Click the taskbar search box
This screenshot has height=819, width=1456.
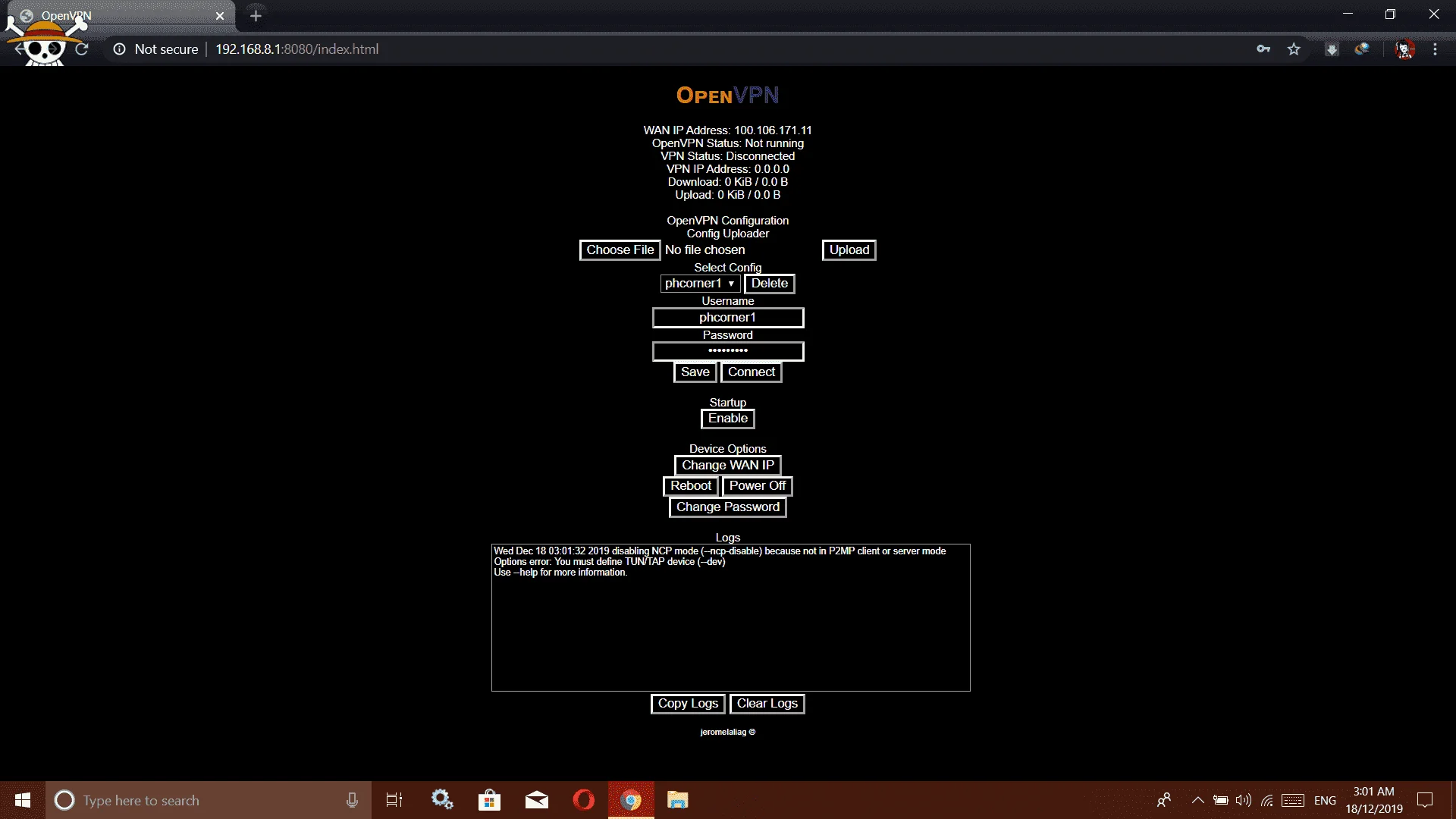(209, 800)
